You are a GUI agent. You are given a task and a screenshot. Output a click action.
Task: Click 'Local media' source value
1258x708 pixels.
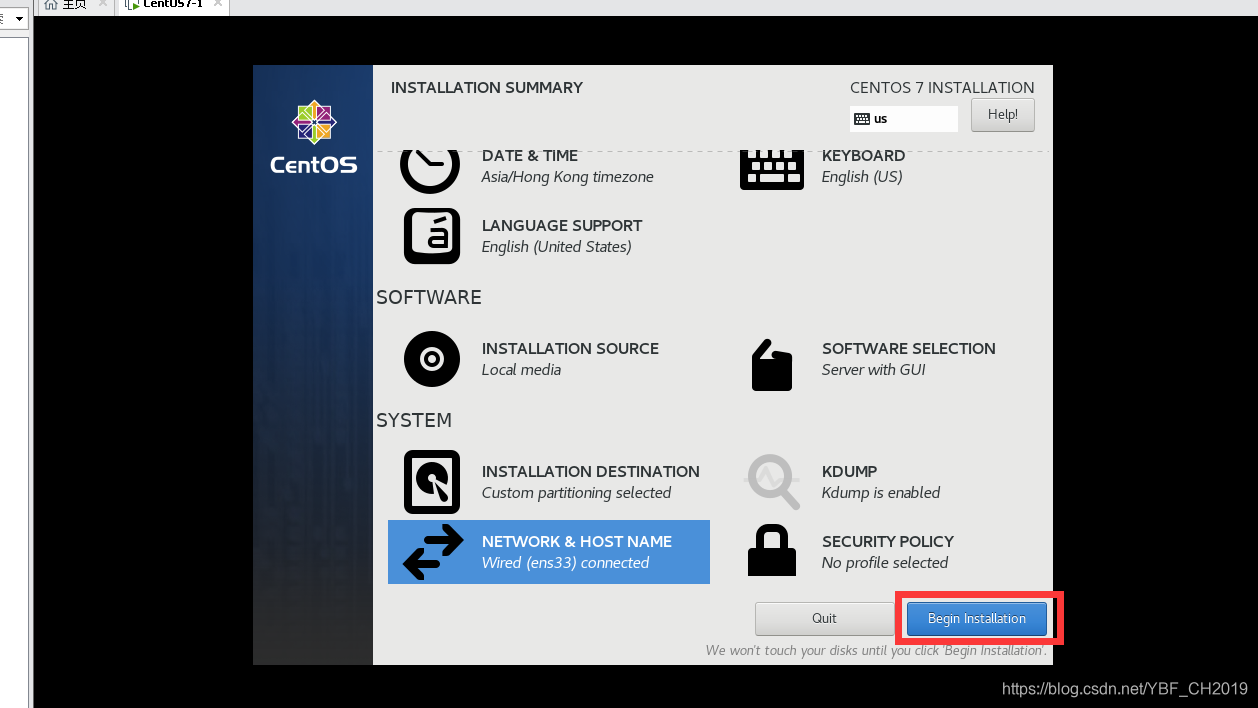[x=521, y=370]
